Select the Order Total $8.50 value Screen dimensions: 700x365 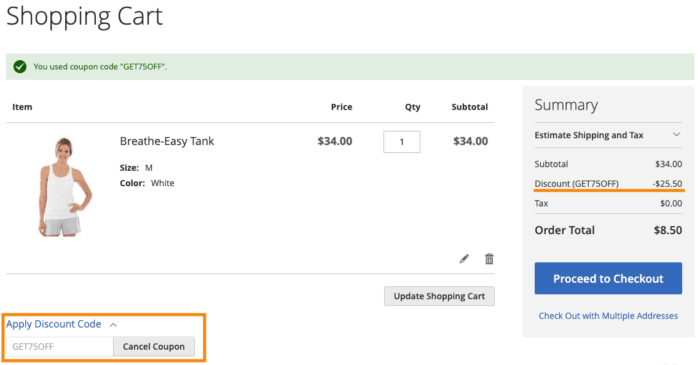point(668,230)
